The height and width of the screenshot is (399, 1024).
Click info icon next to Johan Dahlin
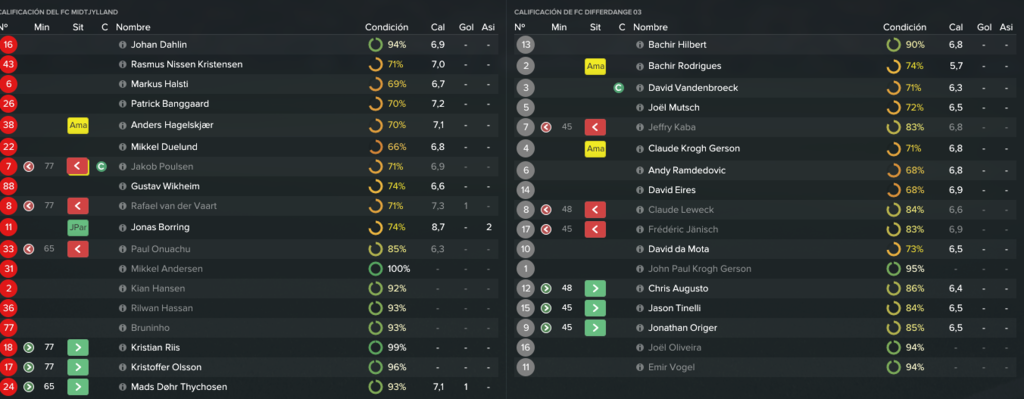(x=123, y=45)
